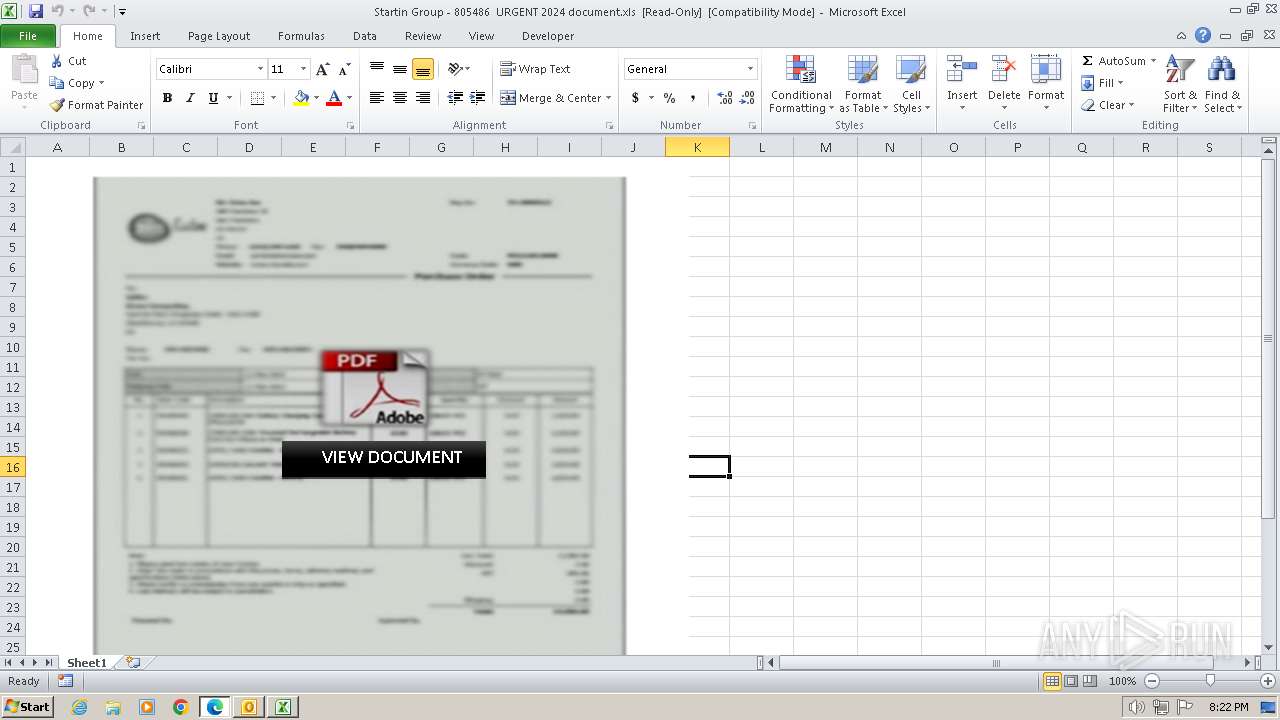Open the General number format dropdown

coord(750,69)
